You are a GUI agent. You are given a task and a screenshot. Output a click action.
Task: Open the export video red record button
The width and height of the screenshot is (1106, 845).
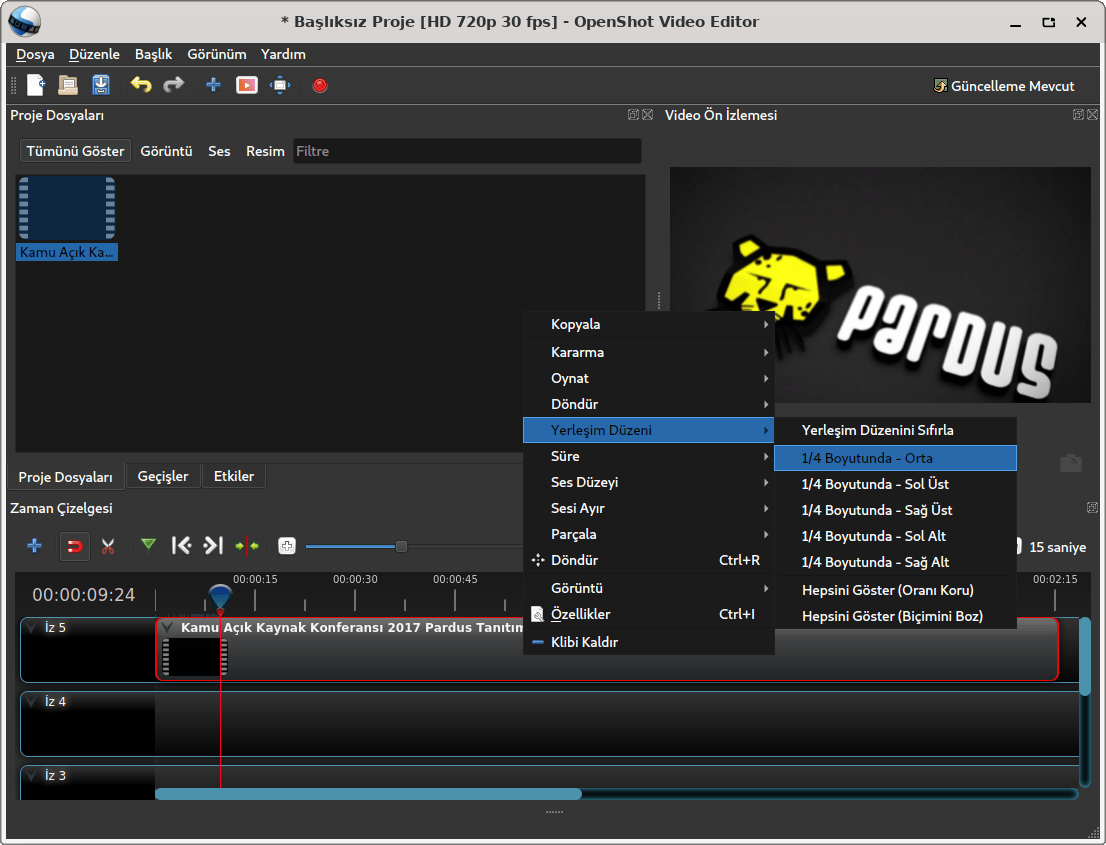click(320, 86)
